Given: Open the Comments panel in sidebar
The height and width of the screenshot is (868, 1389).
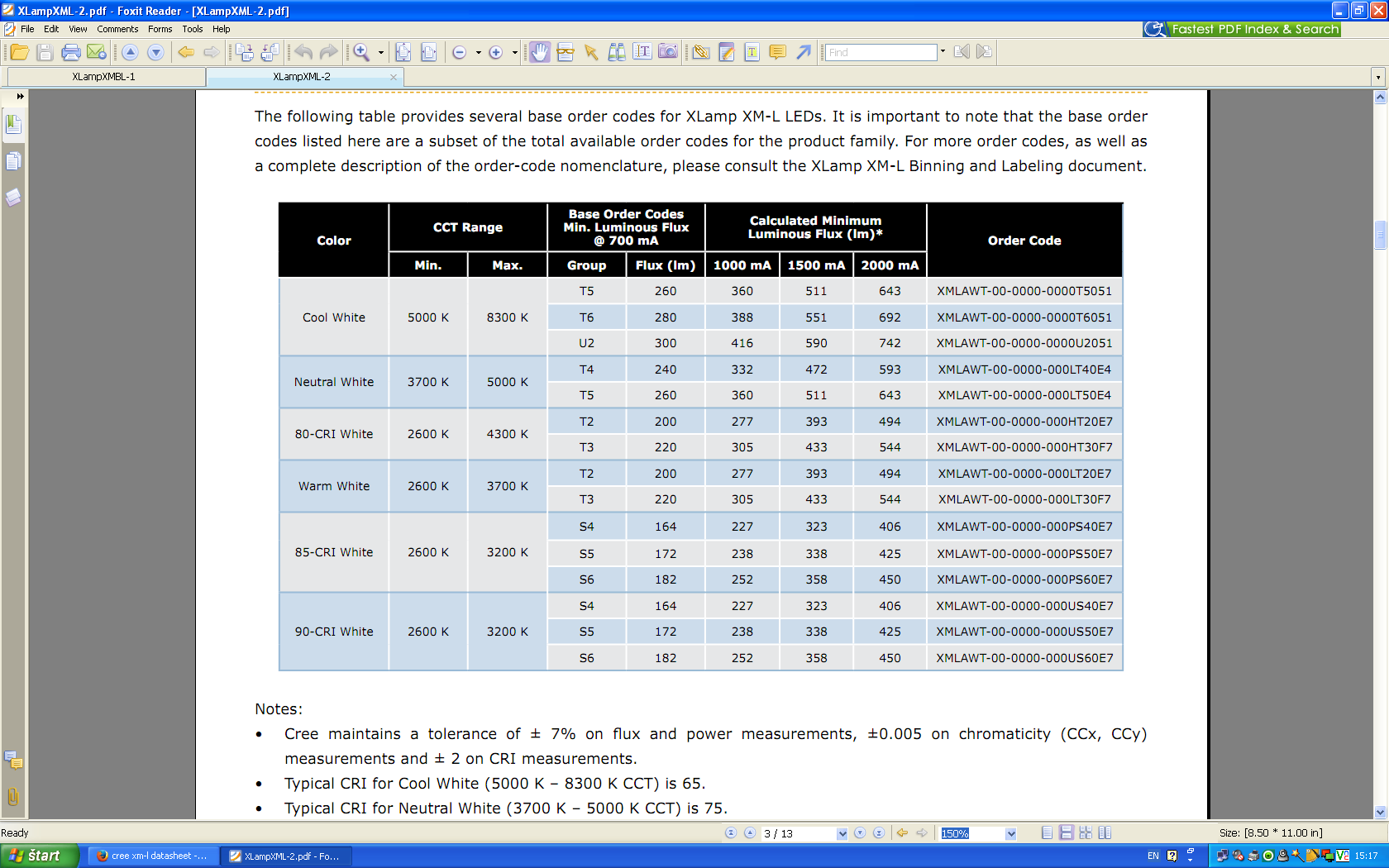Looking at the screenshot, I should coord(13,760).
